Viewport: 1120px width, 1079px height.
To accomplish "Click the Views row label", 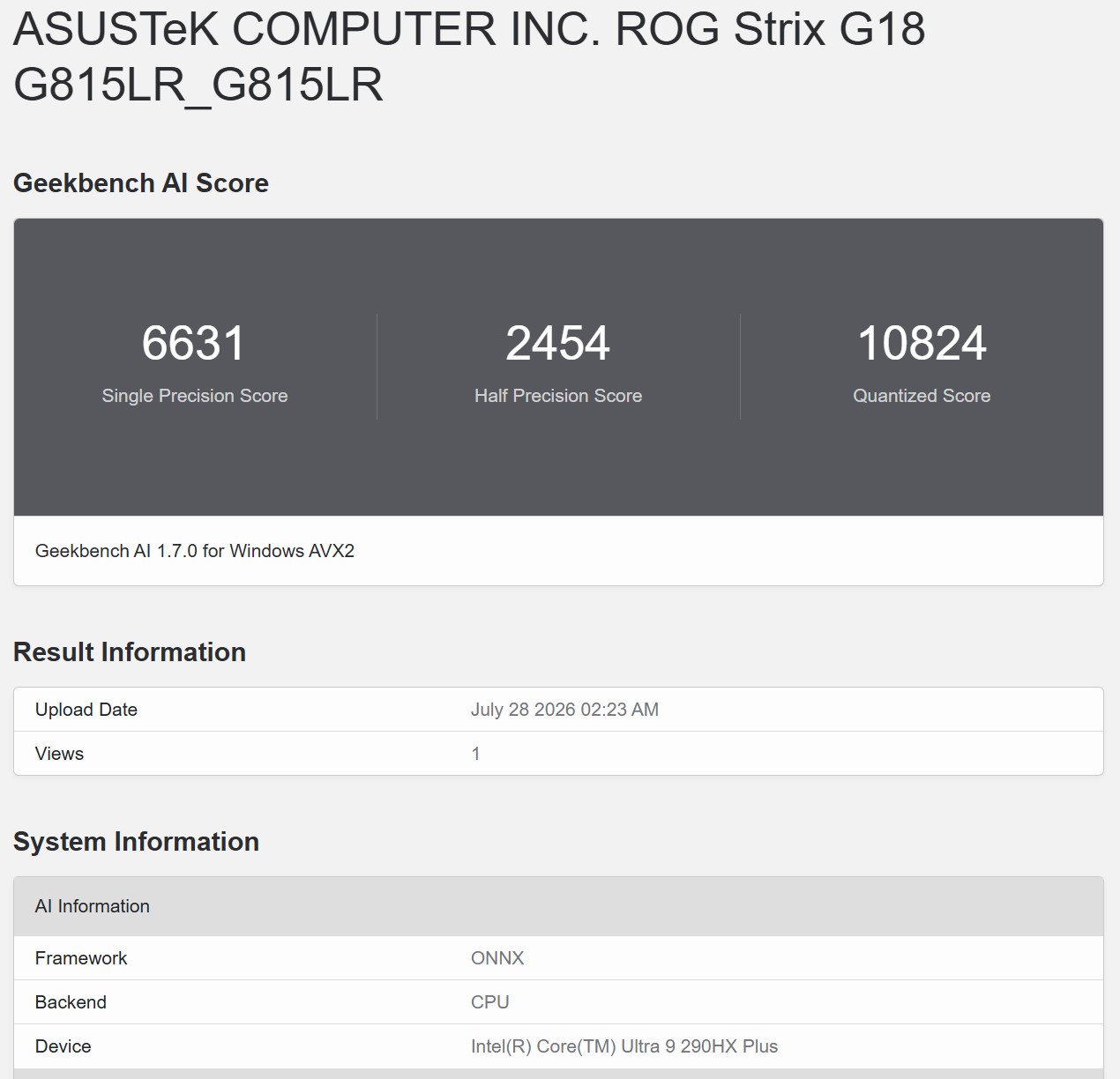I will pos(59,754).
